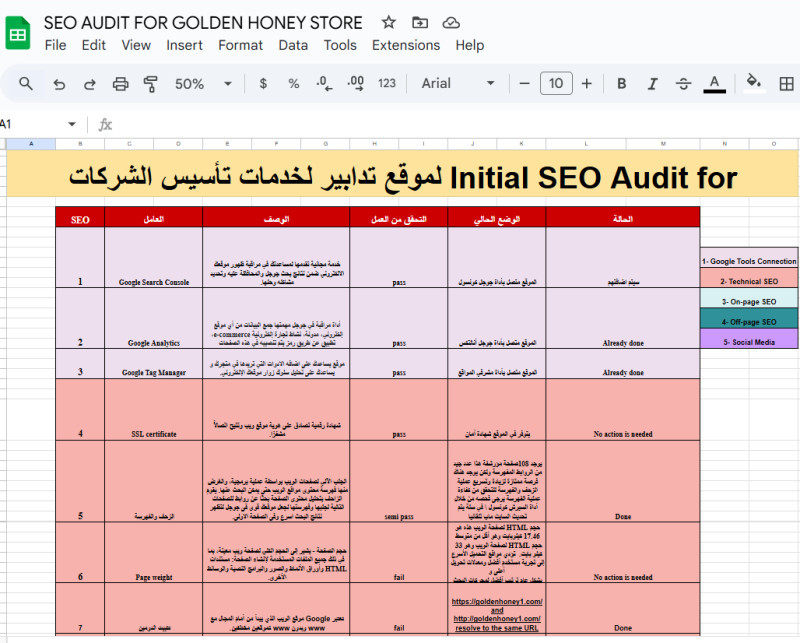This screenshot has width=800, height=643.
Task: Open the text color picker
Action: pos(714,84)
